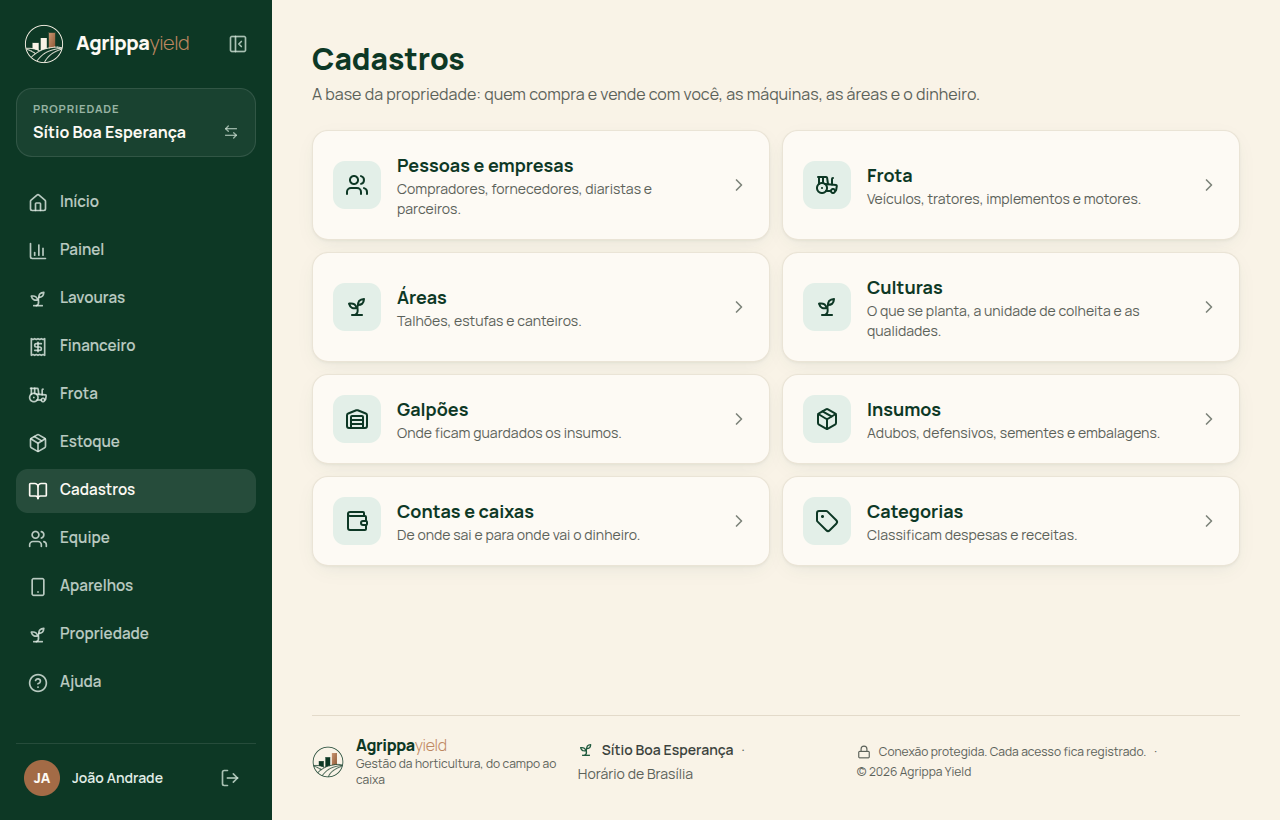The image size is (1280, 820).
Task: Click the wallet icon on Contas e caixas
Action: pos(357,521)
